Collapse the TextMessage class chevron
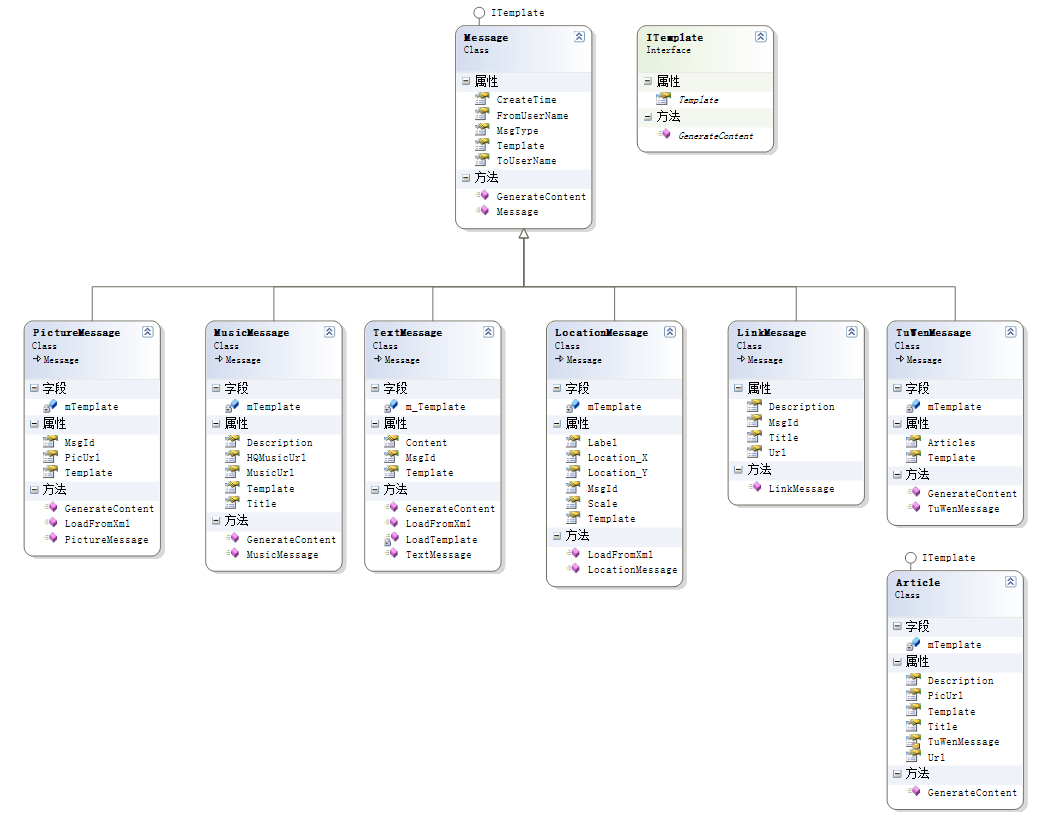1050x820 pixels. pos(489,332)
